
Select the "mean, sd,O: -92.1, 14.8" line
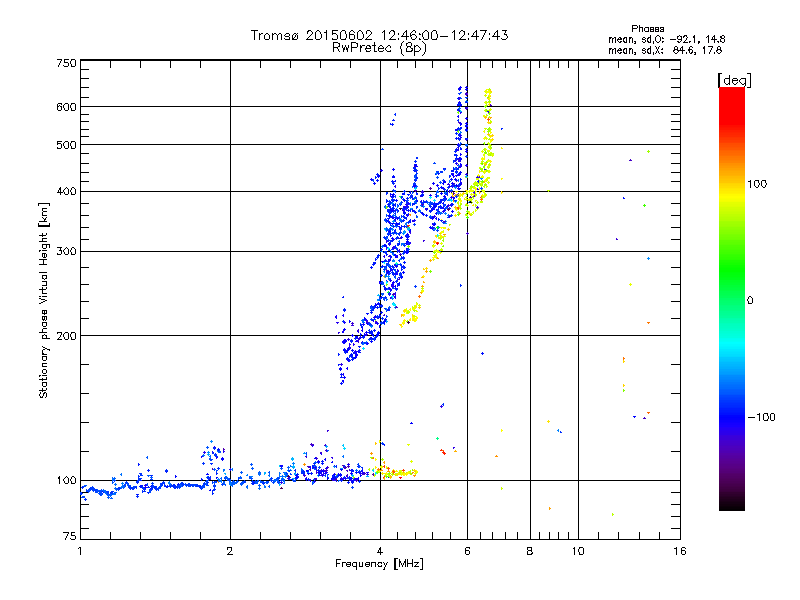[666, 39]
